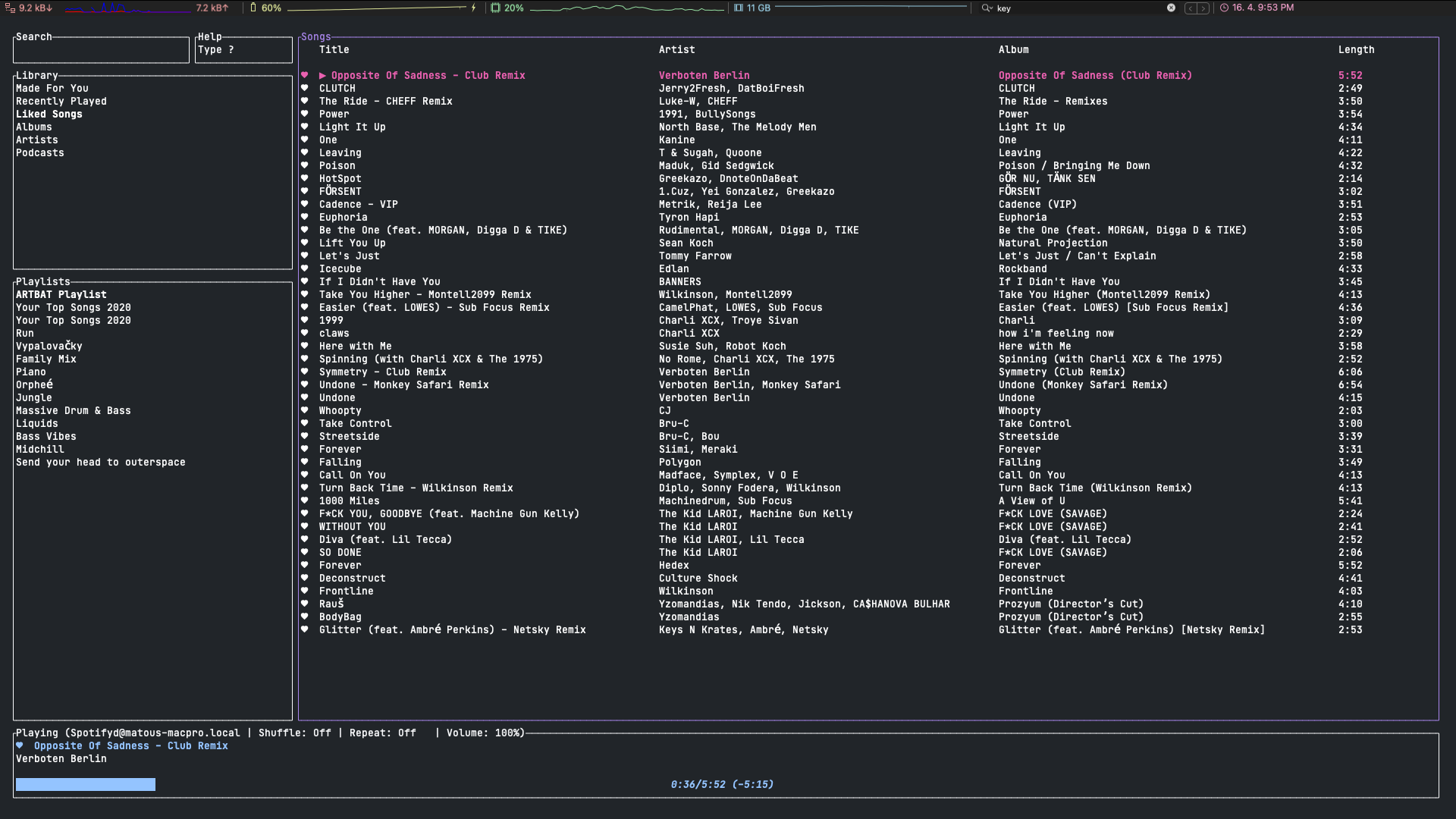Select the Liquids playlist
Image resolution: width=1456 pixels, height=819 pixels.
(37, 423)
